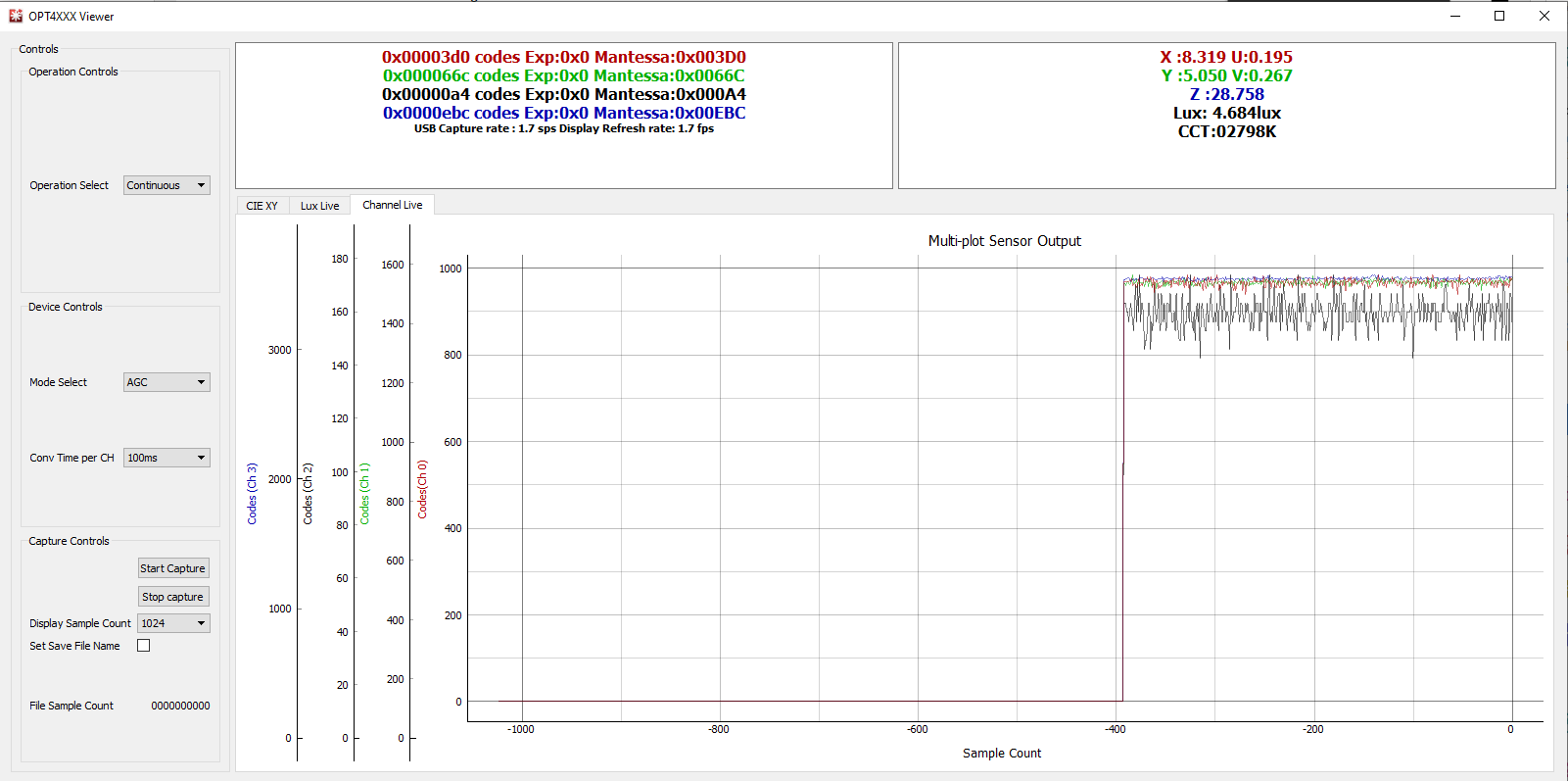Click the Codes(Ch 0) axis label
The height and width of the screenshot is (781, 1568).
tap(422, 489)
